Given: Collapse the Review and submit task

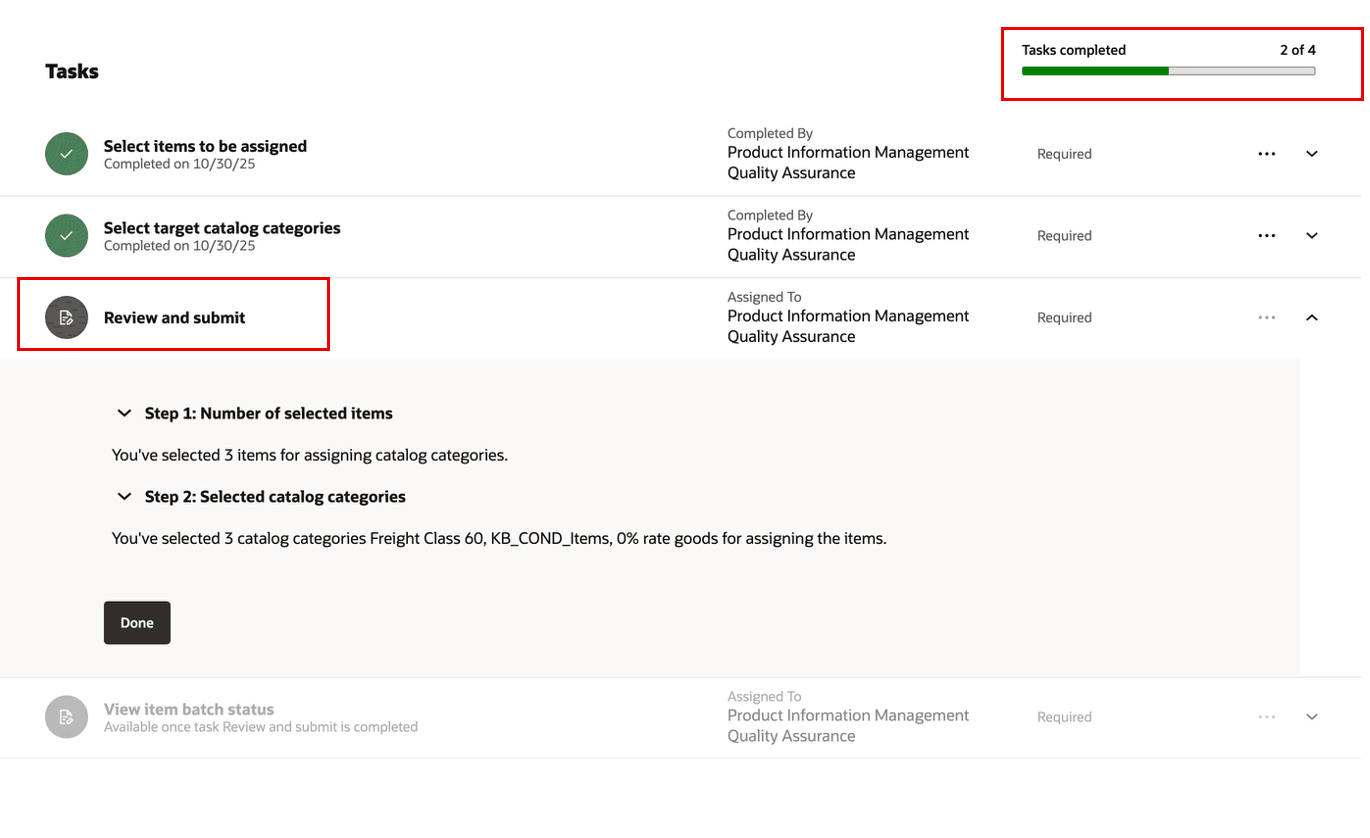Looking at the screenshot, I should tap(1313, 318).
